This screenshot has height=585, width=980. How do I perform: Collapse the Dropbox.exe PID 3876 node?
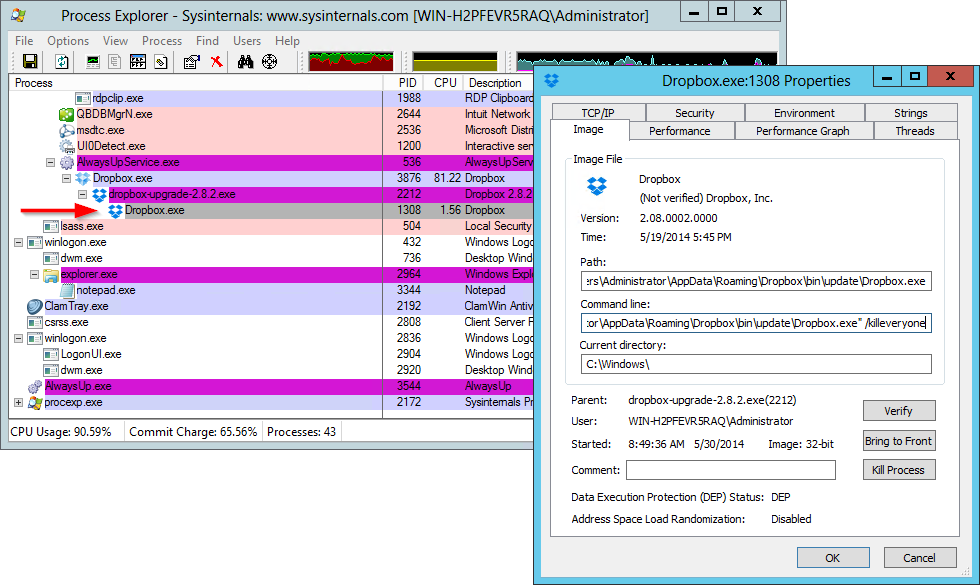(66, 179)
